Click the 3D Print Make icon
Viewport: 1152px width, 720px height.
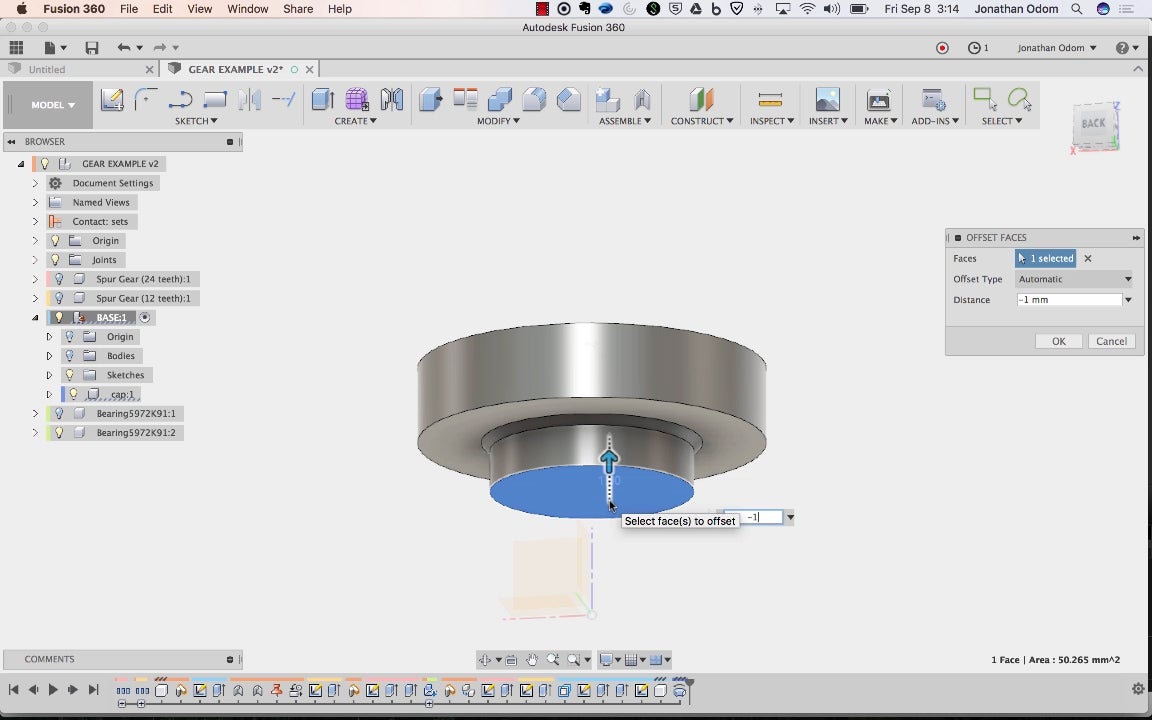coord(878,99)
